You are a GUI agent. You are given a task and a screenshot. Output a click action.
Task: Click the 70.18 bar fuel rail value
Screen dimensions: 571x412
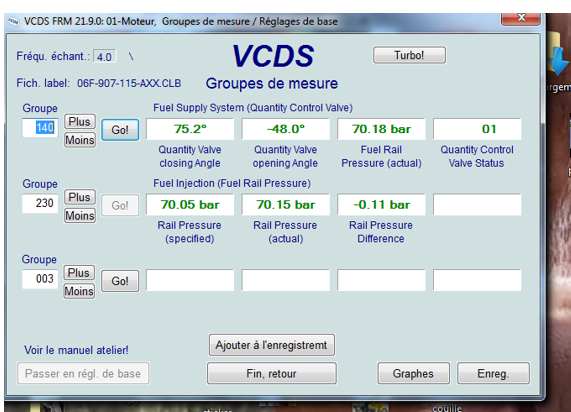(x=381, y=129)
